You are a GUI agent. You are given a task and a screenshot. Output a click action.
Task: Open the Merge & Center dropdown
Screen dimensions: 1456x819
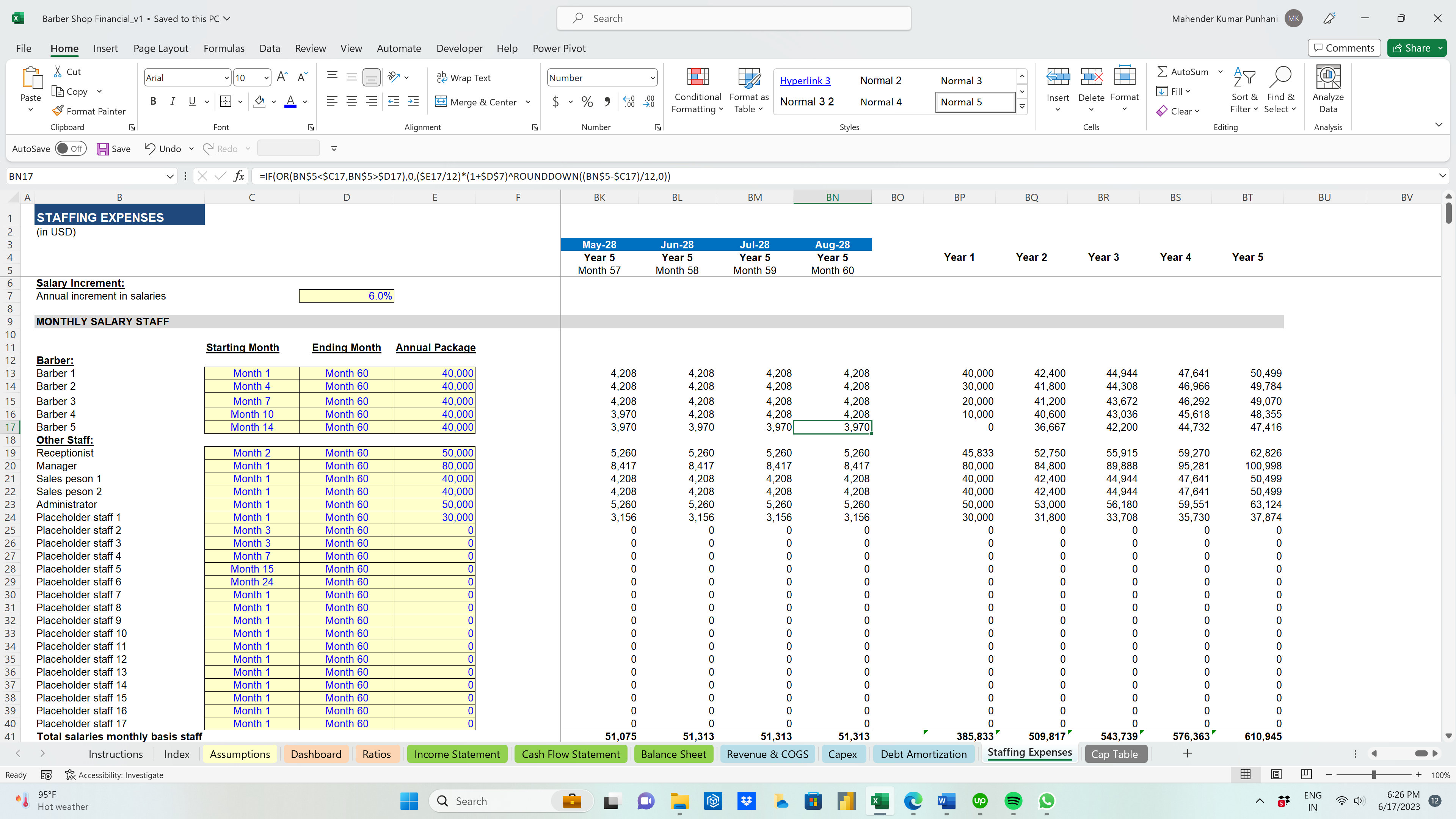(528, 102)
